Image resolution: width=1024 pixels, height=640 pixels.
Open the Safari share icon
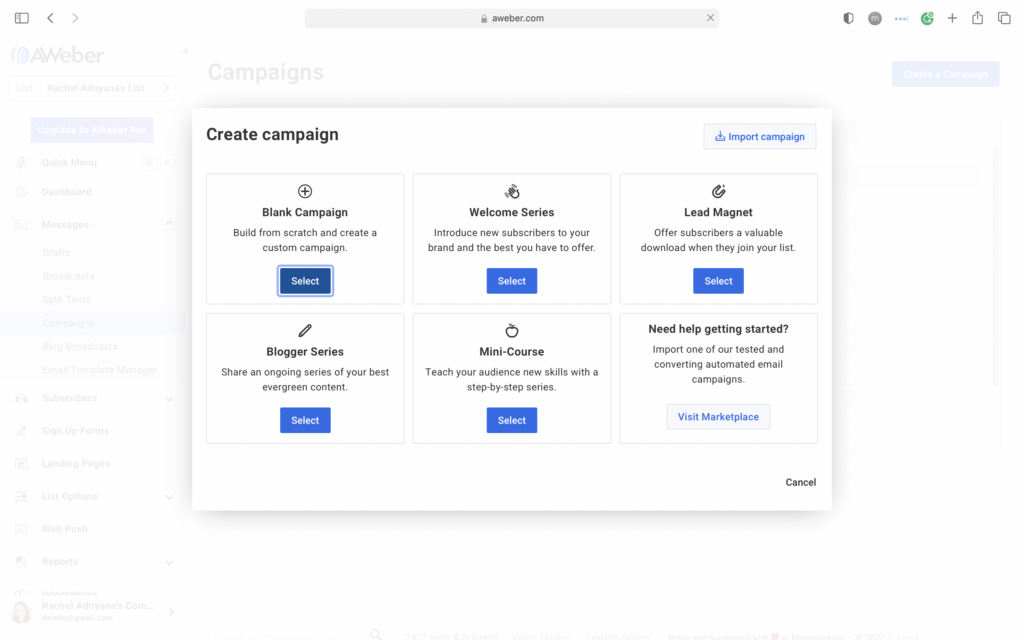point(978,18)
